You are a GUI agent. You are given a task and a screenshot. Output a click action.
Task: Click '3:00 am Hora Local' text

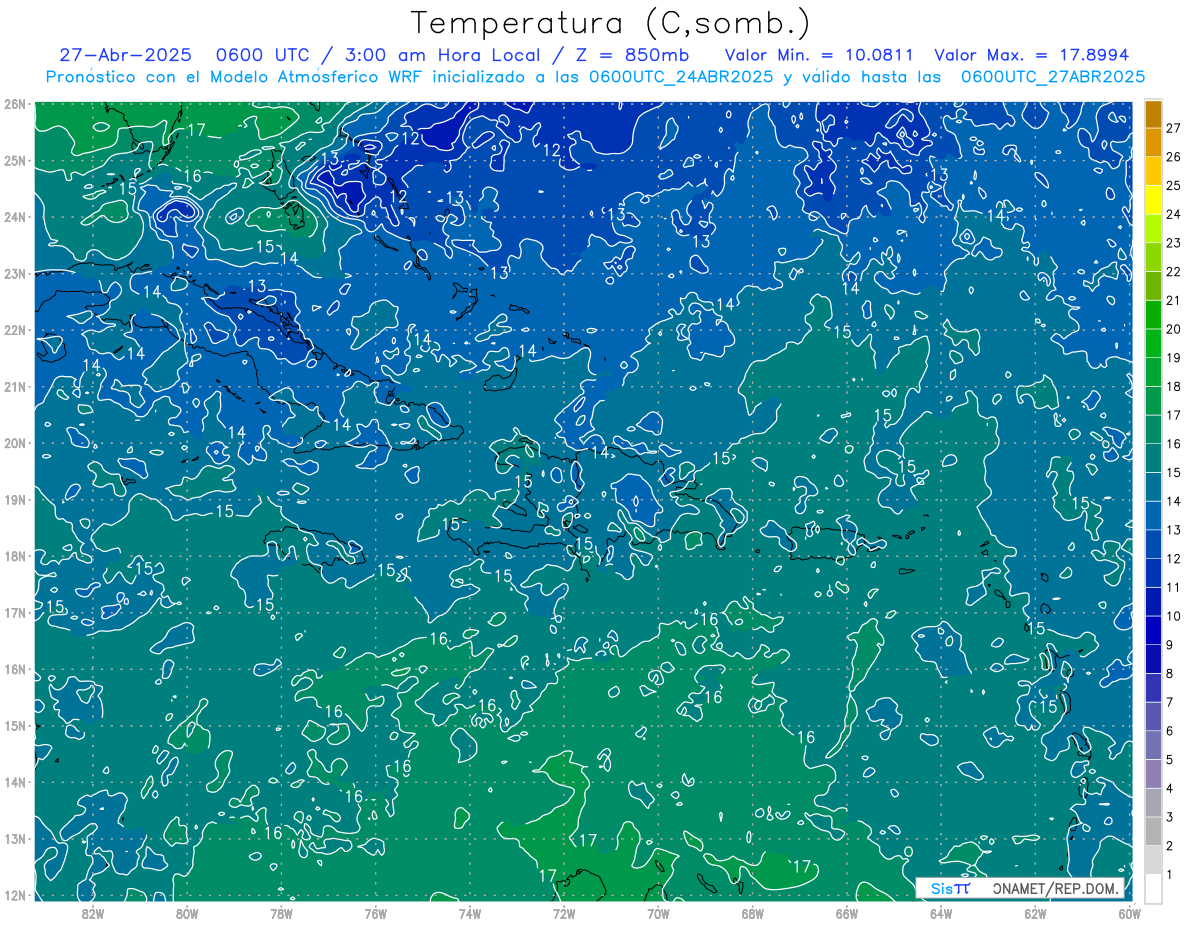tap(444, 55)
